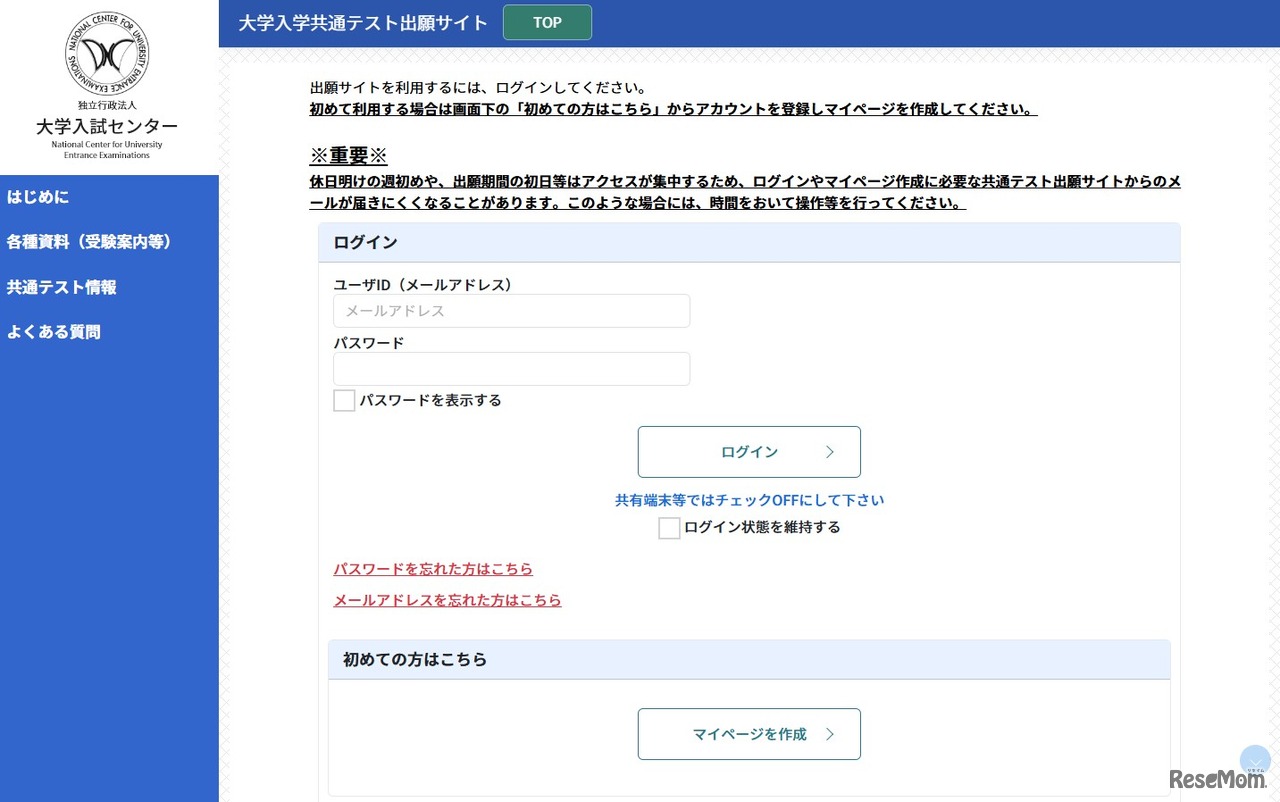Click the 大学入学共通テスト出願サイト header title
1280x802 pixels.
pyautogui.click(x=363, y=23)
